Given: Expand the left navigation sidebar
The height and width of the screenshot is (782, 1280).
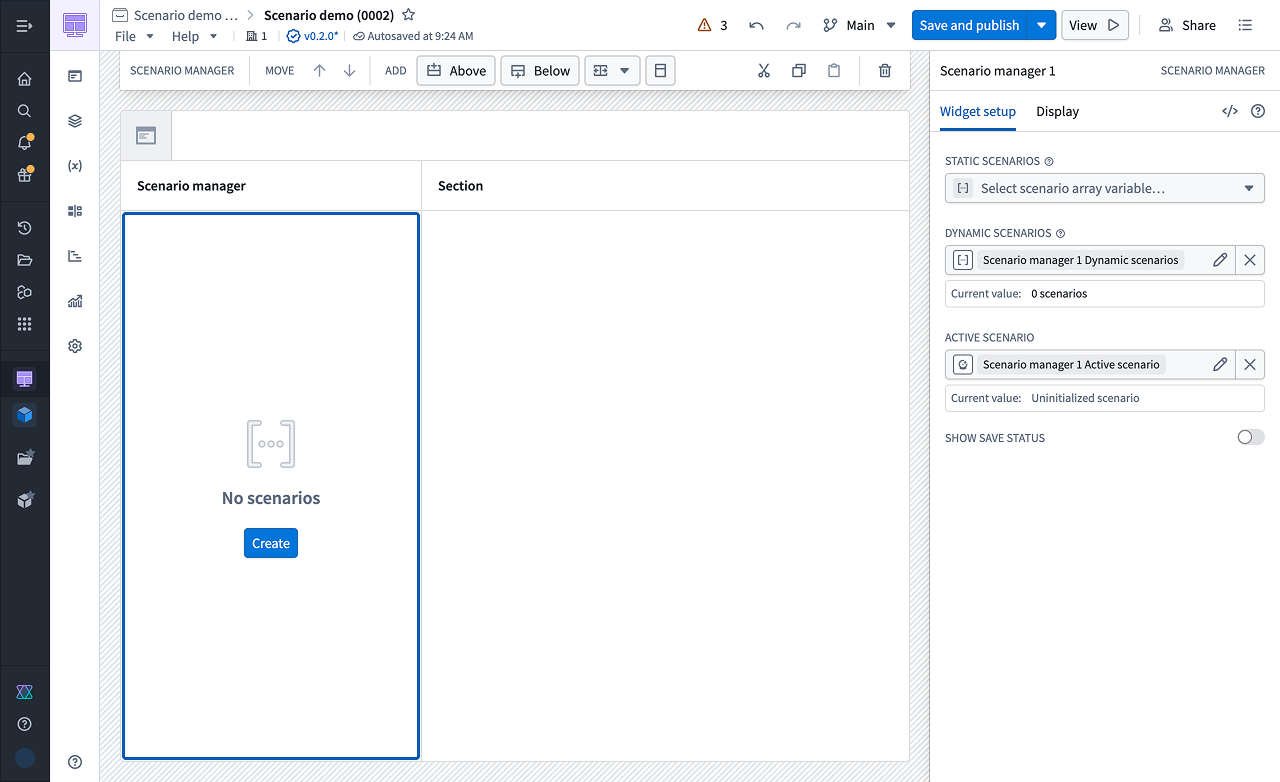Looking at the screenshot, I should (x=25, y=25).
